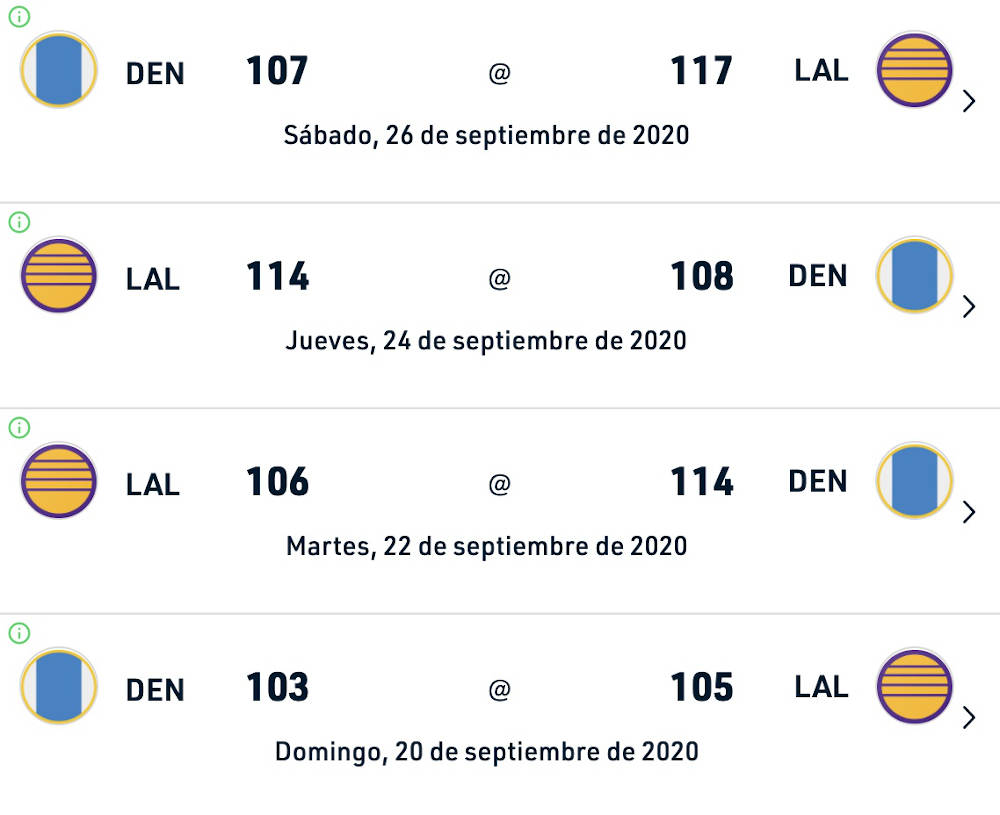Screen dimensions: 1000x815
Task: Open the date Martes, 22 de septiembre de 2020
Action: point(487,547)
